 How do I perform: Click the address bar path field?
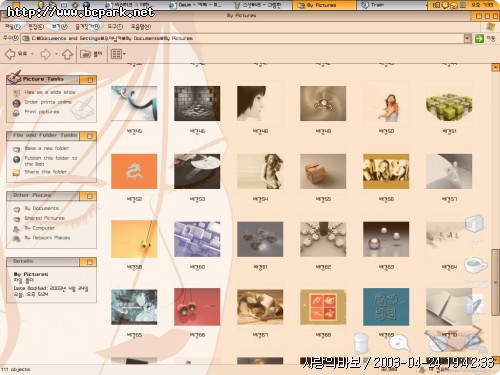point(247,38)
